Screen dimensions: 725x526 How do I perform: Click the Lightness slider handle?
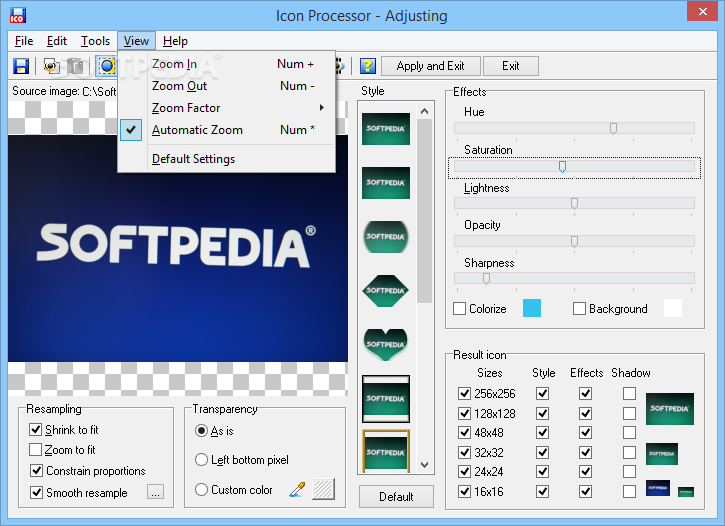point(574,203)
